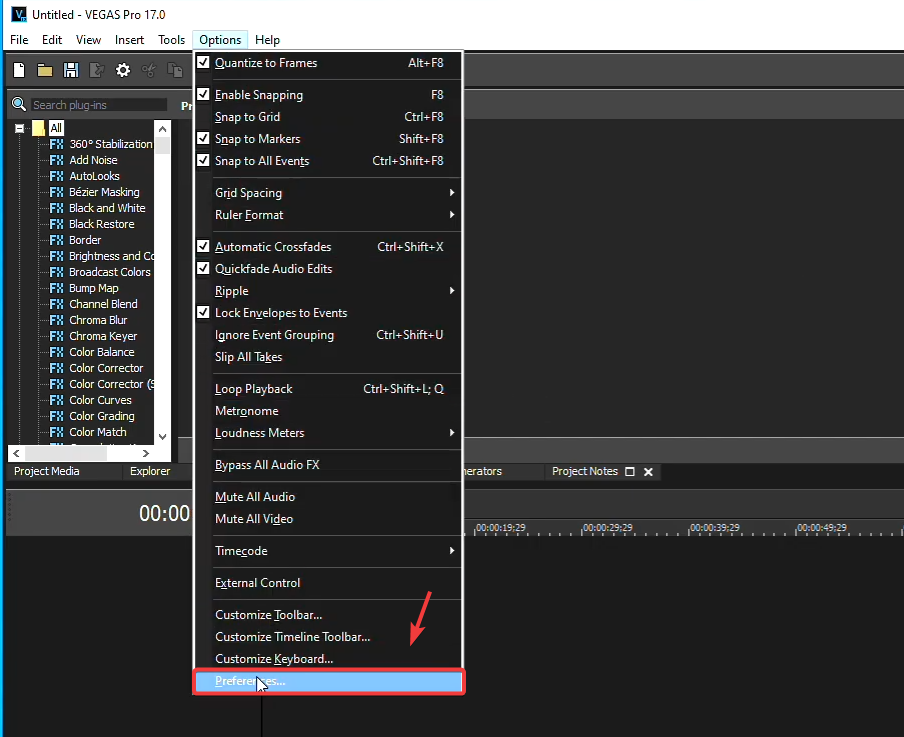Expand Timecode submenu
This screenshot has width=904, height=737.
(329, 551)
